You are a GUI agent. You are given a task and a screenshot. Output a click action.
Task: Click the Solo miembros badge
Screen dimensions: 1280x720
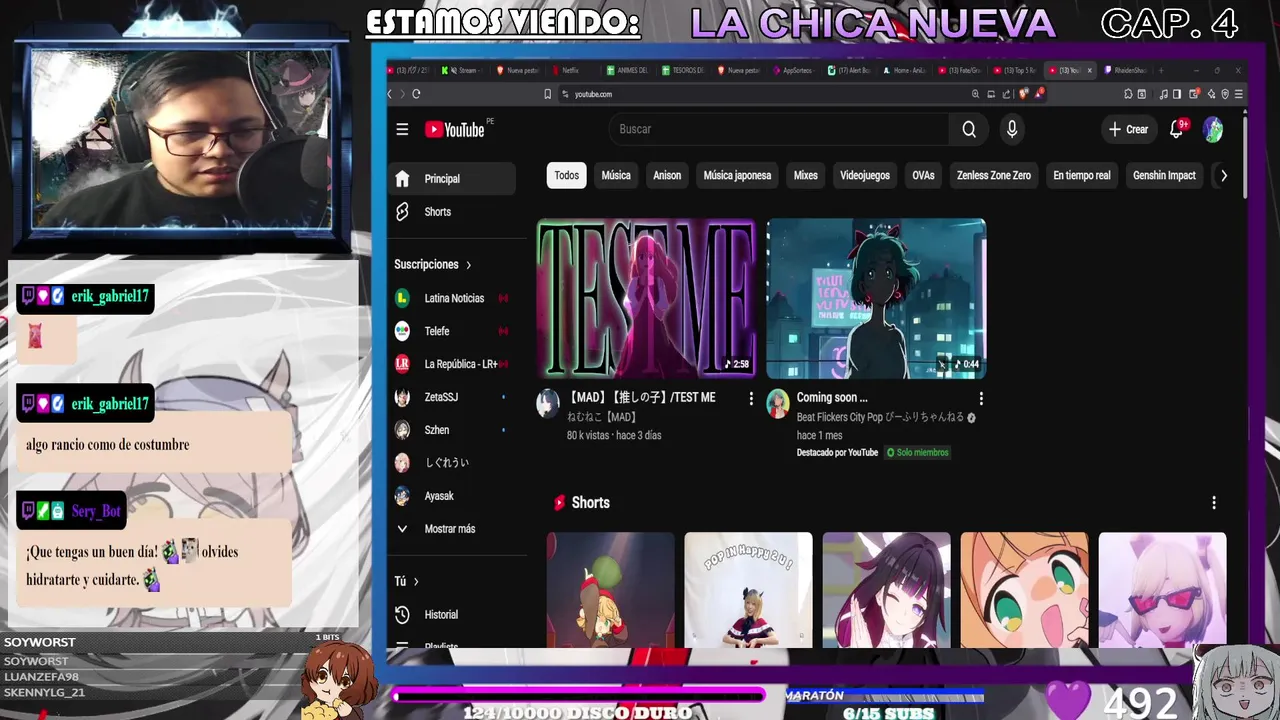(917, 453)
